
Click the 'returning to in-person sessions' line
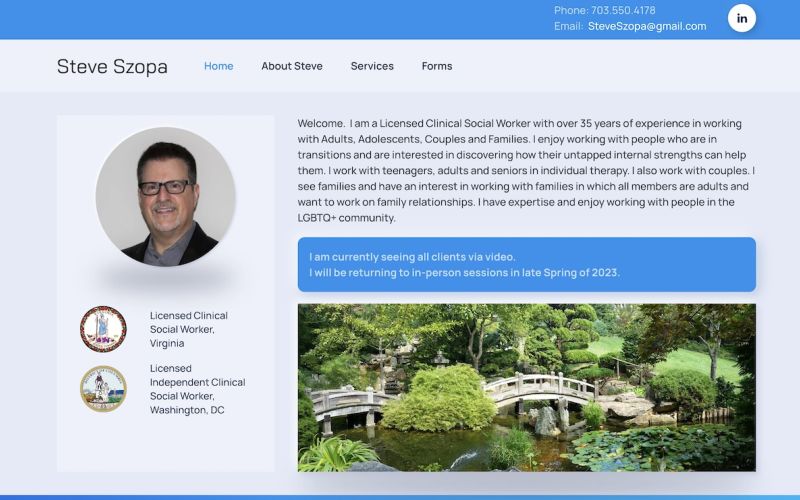[x=464, y=273]
